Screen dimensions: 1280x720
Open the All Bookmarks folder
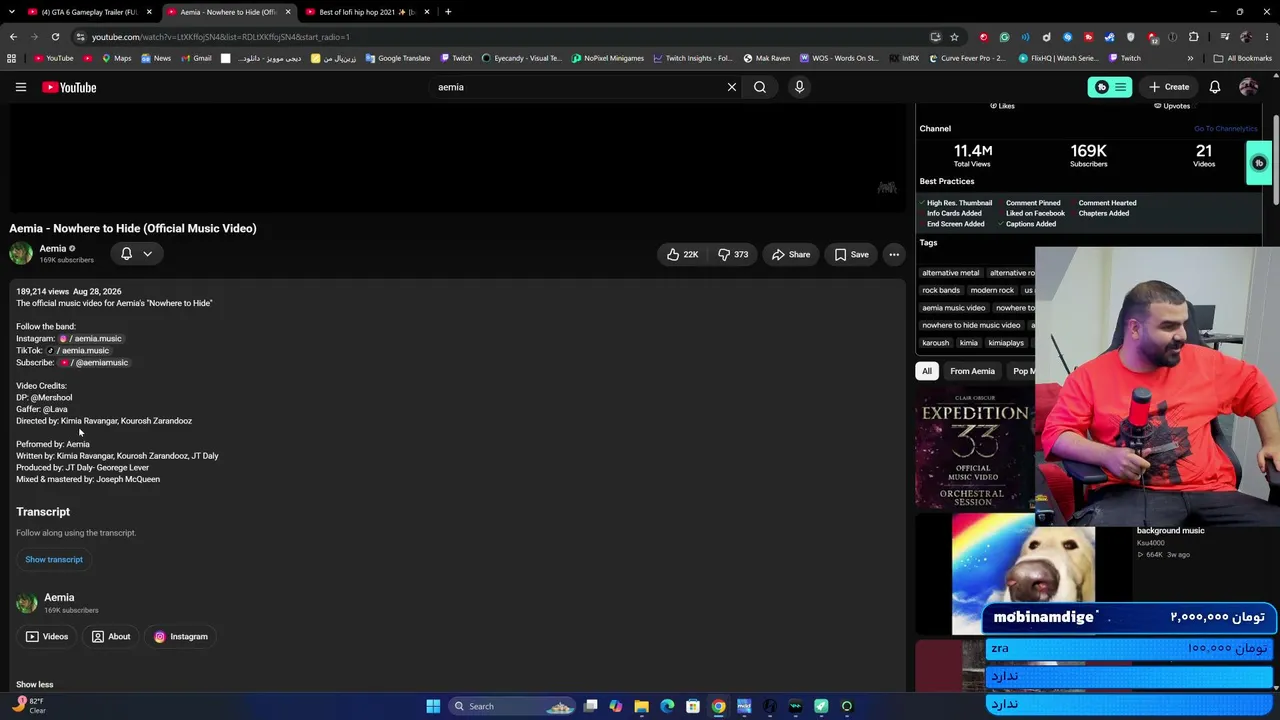(x=1243, y=58)
